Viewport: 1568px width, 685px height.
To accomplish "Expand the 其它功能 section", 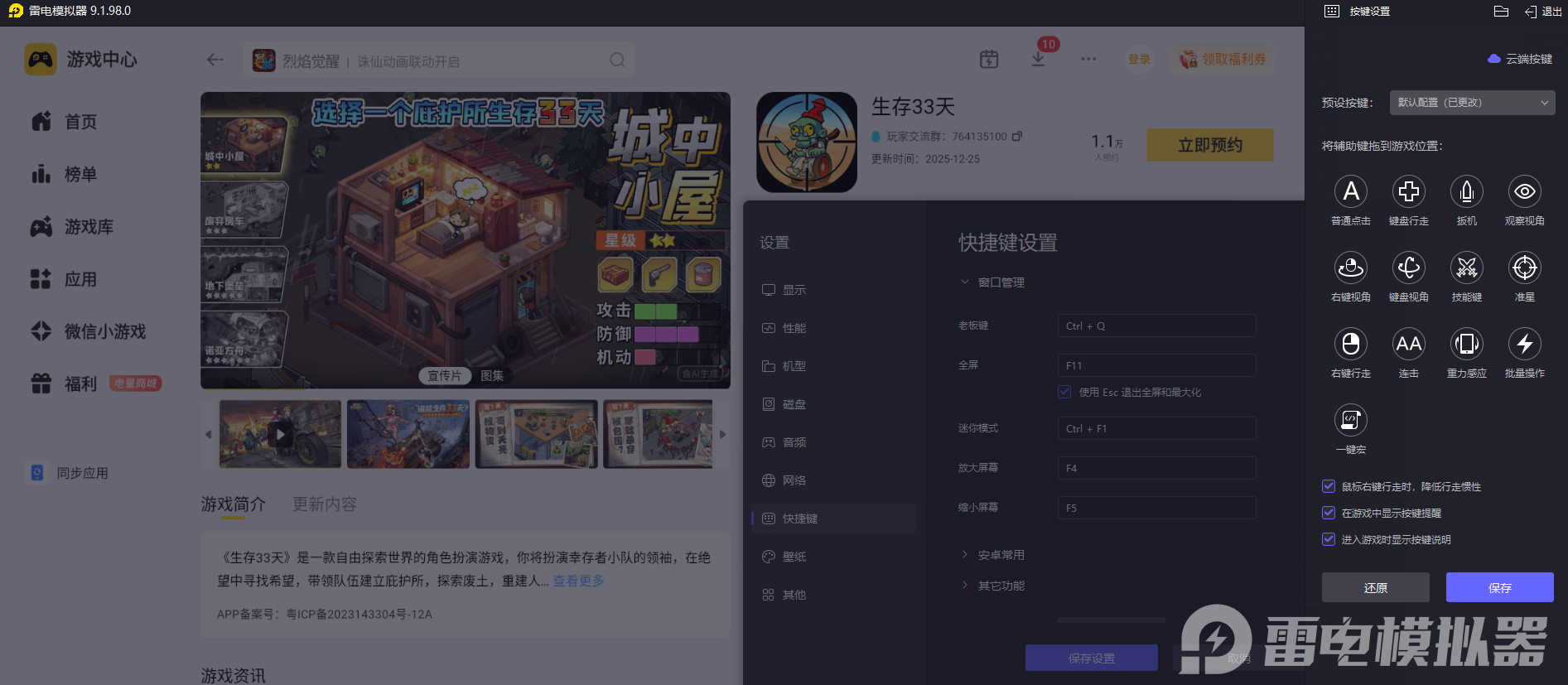I will [964, 586].
